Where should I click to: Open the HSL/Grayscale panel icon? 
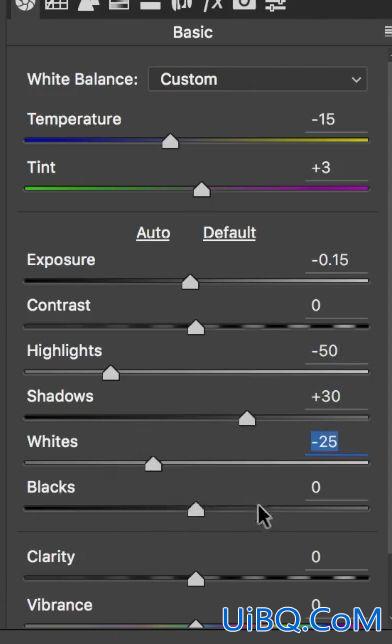tap(119, 4)
